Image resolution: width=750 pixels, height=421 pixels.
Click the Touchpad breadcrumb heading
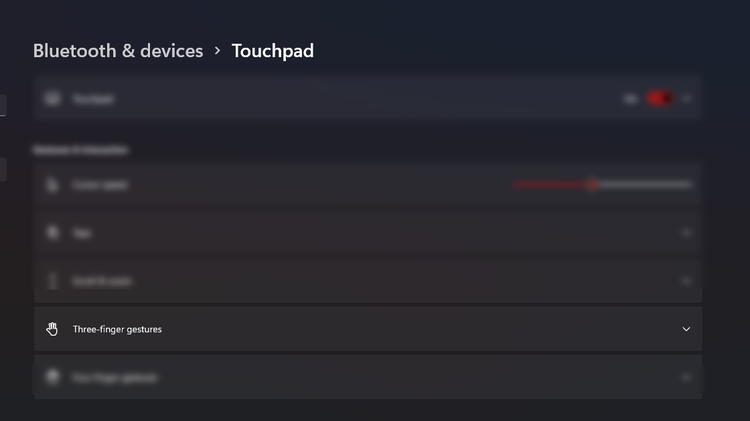(x=273, y=50)
